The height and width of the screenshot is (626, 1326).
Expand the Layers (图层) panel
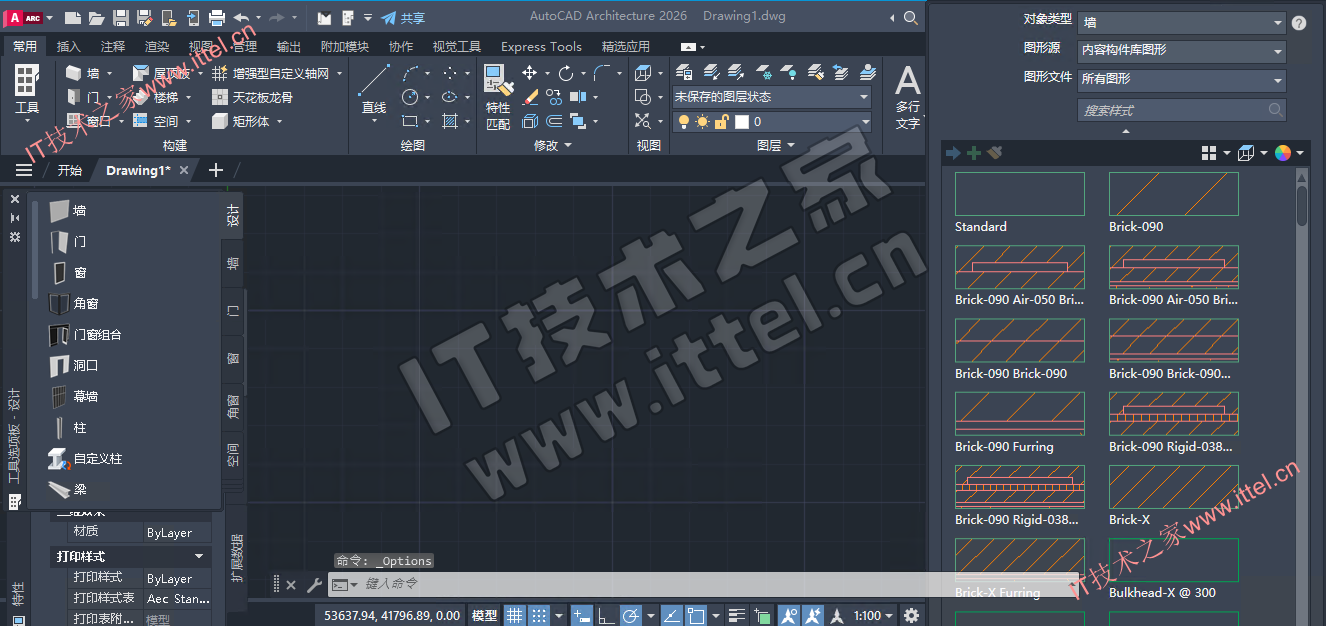(x=775, y=145)
